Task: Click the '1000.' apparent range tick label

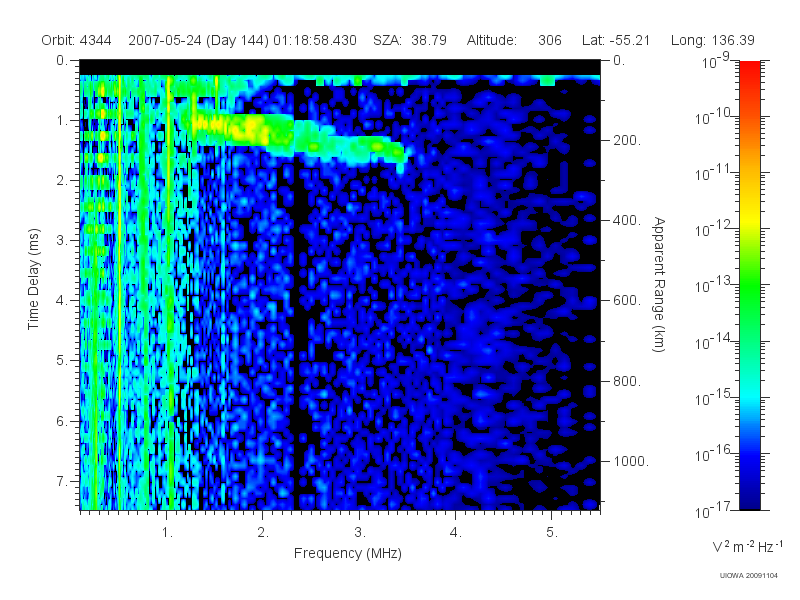Action: coord(630,461)
